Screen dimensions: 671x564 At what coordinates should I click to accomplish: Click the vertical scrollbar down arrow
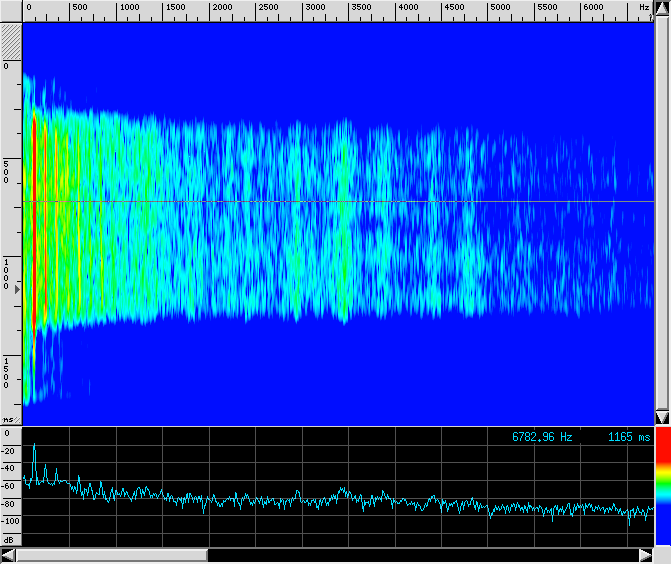point(662,416)
